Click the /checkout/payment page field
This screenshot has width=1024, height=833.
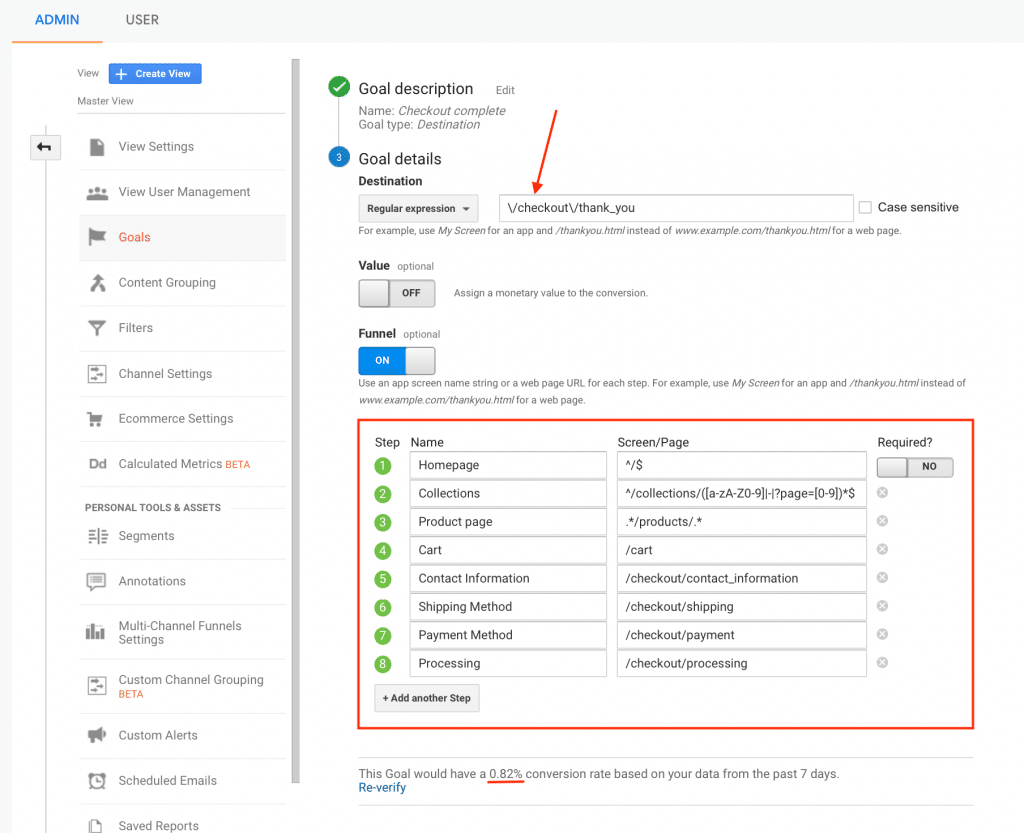coord(741,635)
